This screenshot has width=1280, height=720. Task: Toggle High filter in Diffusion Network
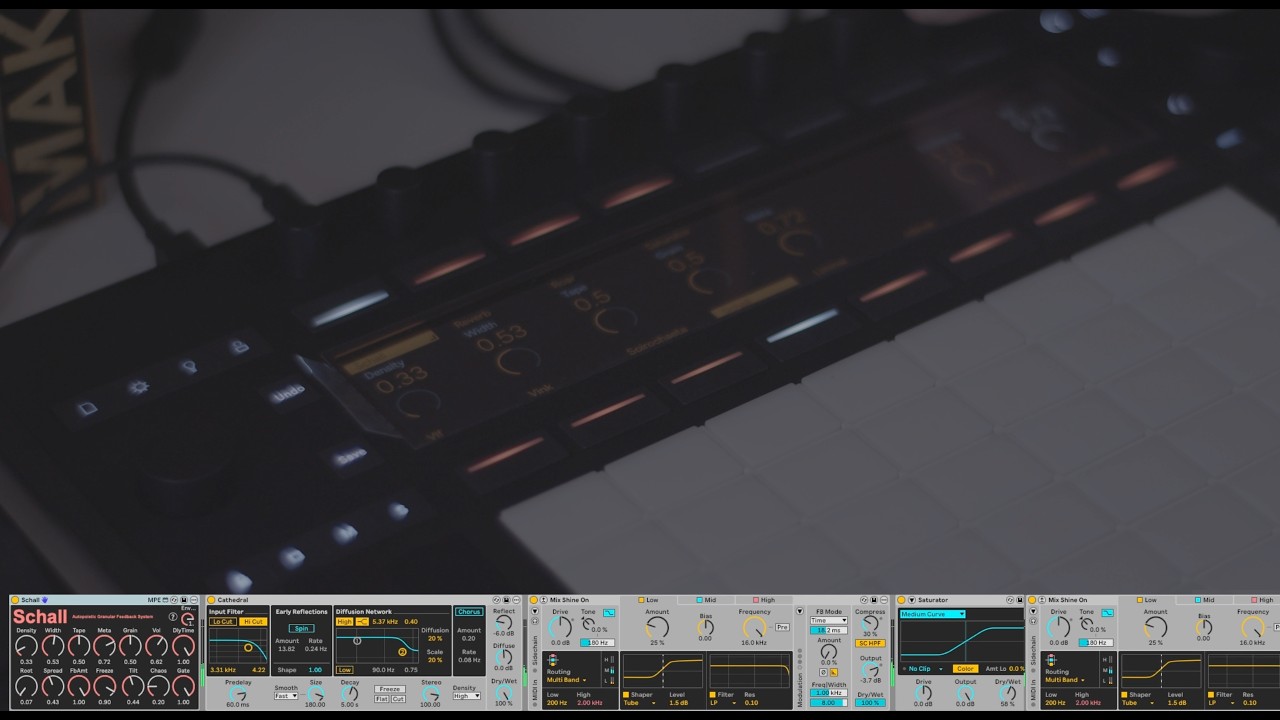point(344,621)
